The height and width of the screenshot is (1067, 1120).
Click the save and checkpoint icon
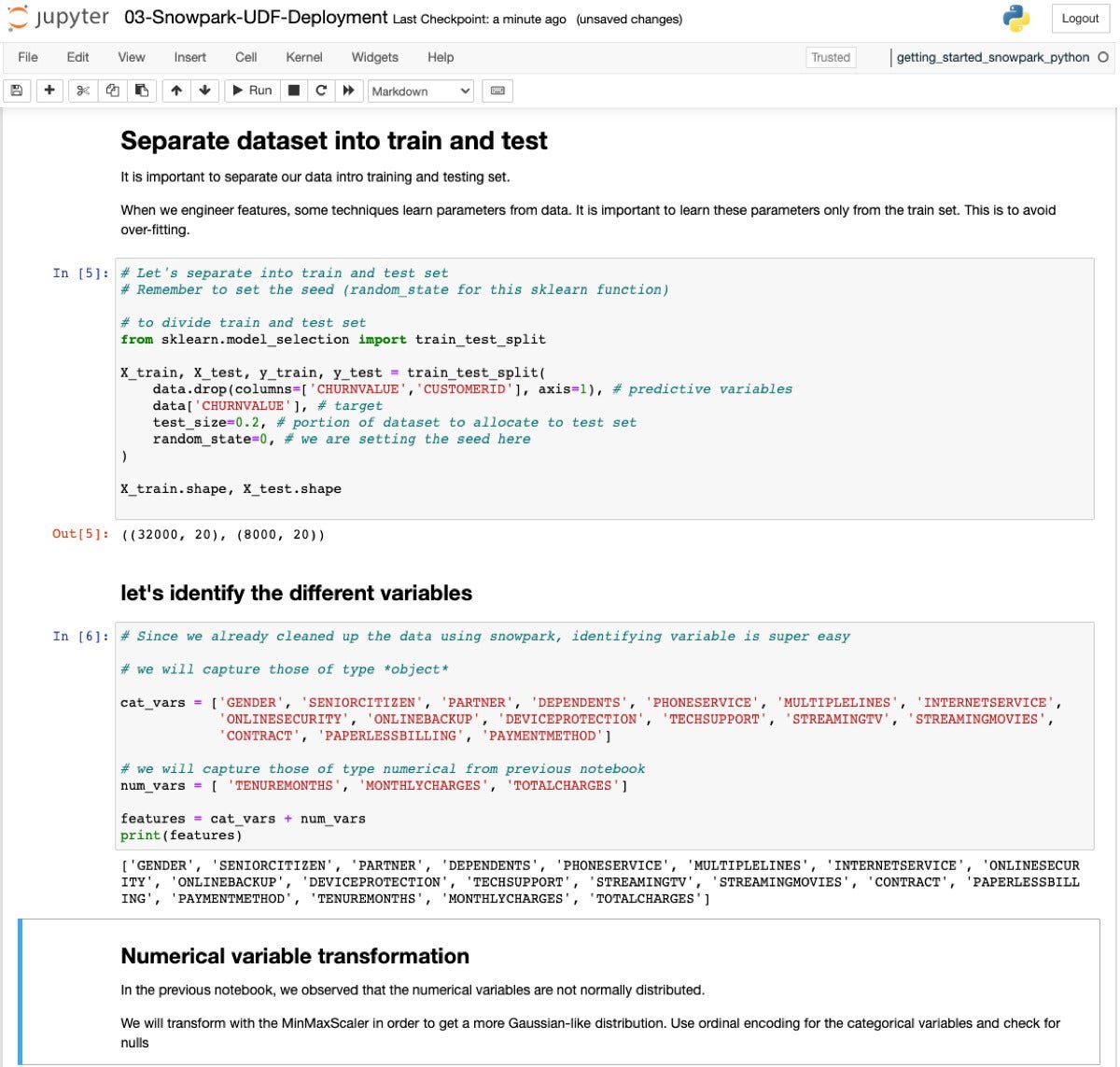pyautogui.click(x=17, y=91)
